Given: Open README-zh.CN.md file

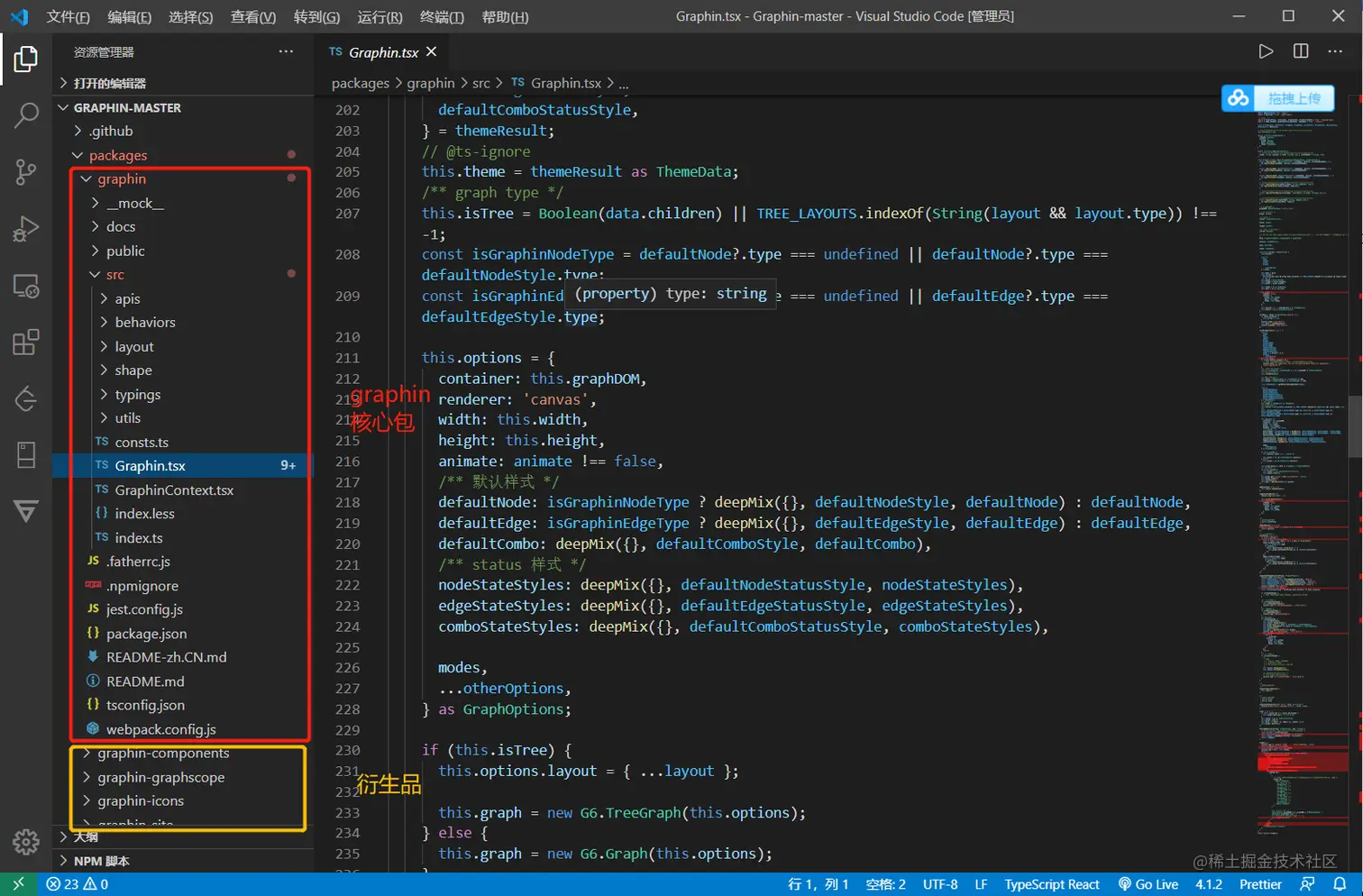Looking at the screenshot, I should pos(183,657).
